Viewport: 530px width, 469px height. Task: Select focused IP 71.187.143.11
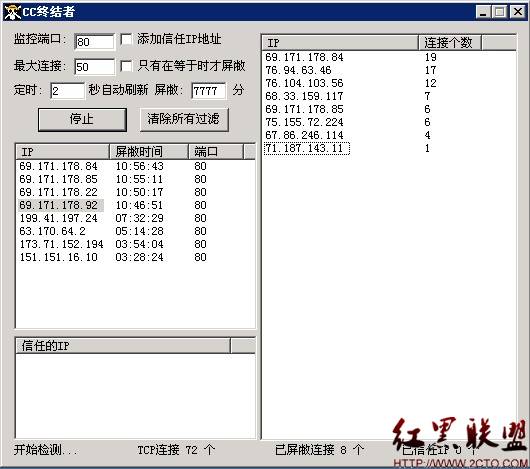pyautogui.click(x=307, y=148)
